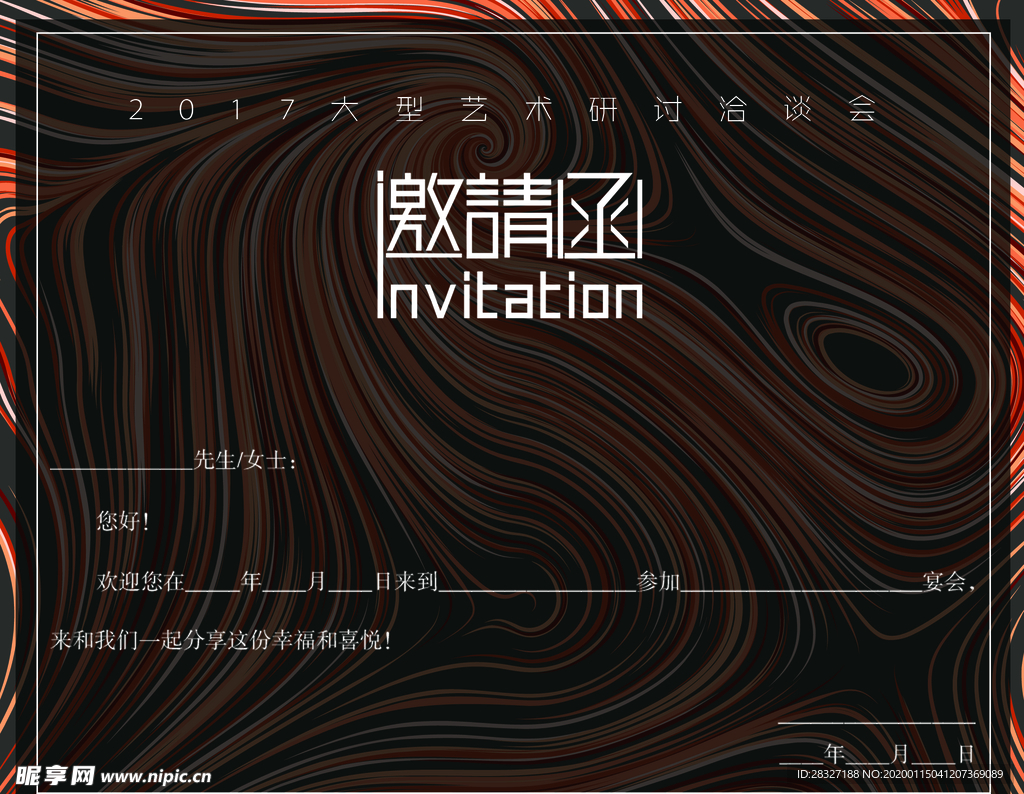Open the www.nipic.cn link

158,776
